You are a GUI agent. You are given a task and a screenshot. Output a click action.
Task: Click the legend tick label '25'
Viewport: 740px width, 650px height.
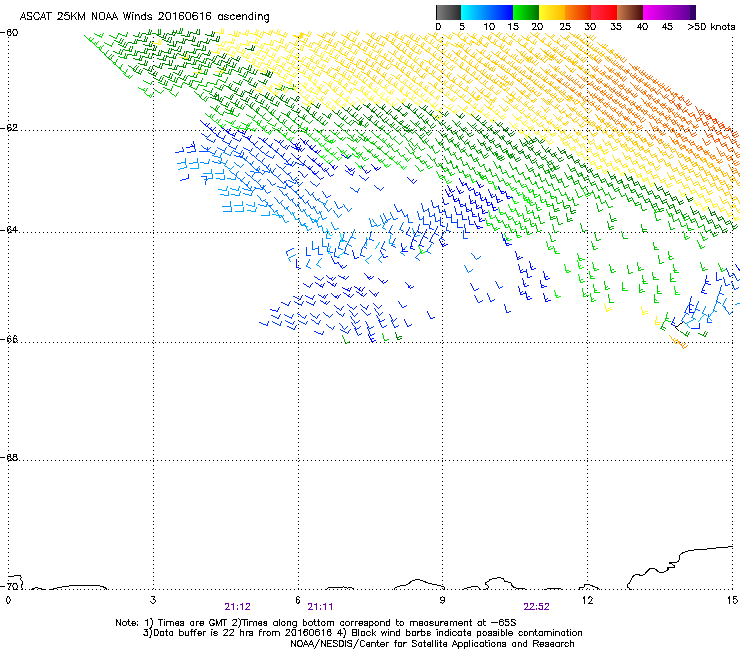[565, 27]
